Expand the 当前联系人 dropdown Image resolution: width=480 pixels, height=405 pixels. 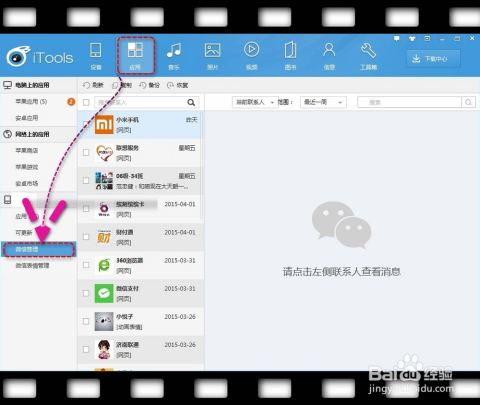(x=255, y=102)
